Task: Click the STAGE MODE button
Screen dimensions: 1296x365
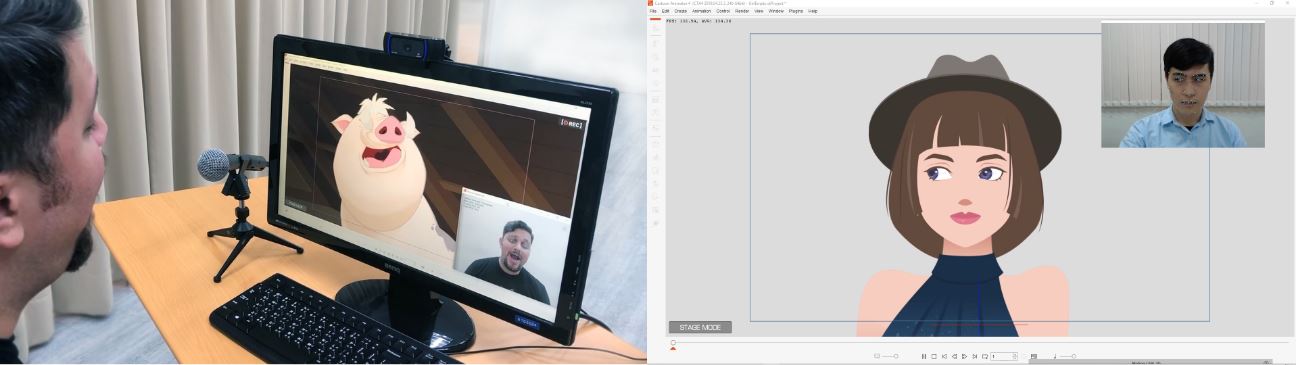Action: coord(700,327)
